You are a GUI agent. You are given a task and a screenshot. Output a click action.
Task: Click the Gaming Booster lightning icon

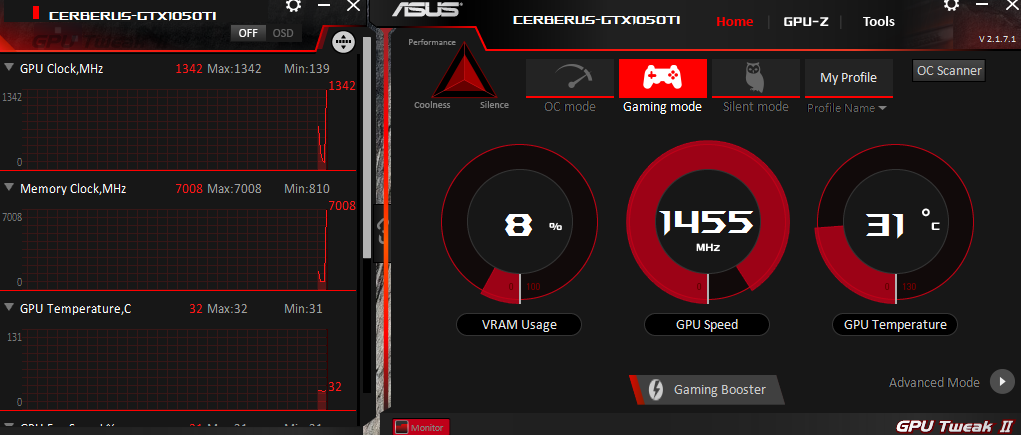pyautogui.click(x=656, y=389)
